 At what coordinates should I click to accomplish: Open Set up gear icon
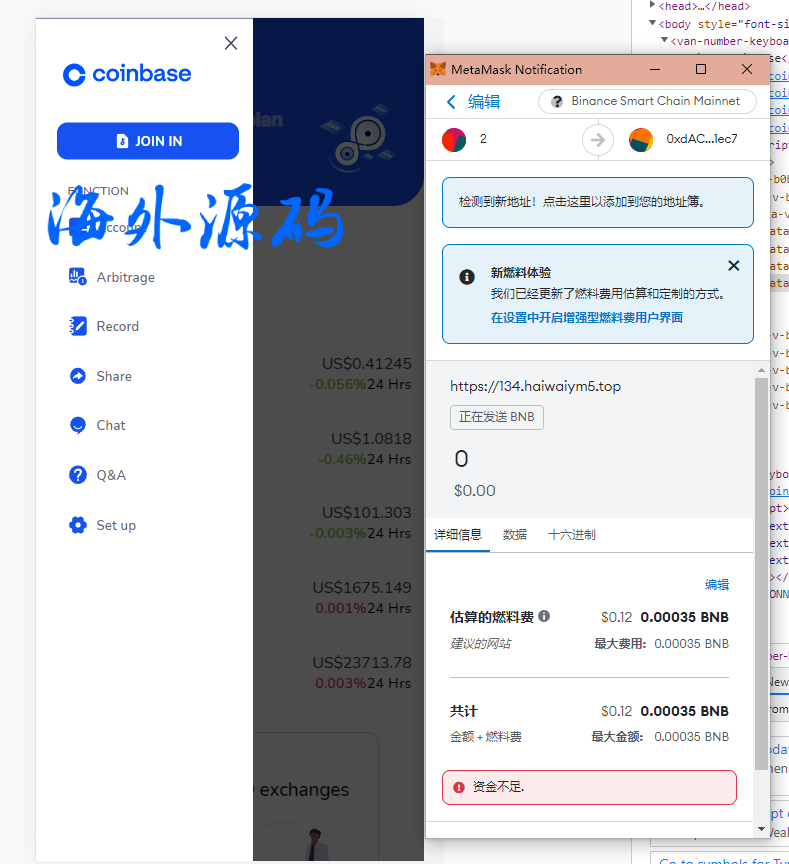78,525
